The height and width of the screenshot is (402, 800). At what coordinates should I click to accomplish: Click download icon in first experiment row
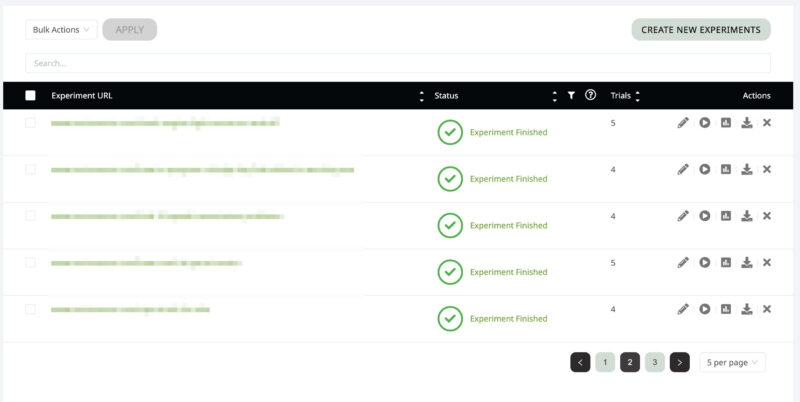point(746,123)
